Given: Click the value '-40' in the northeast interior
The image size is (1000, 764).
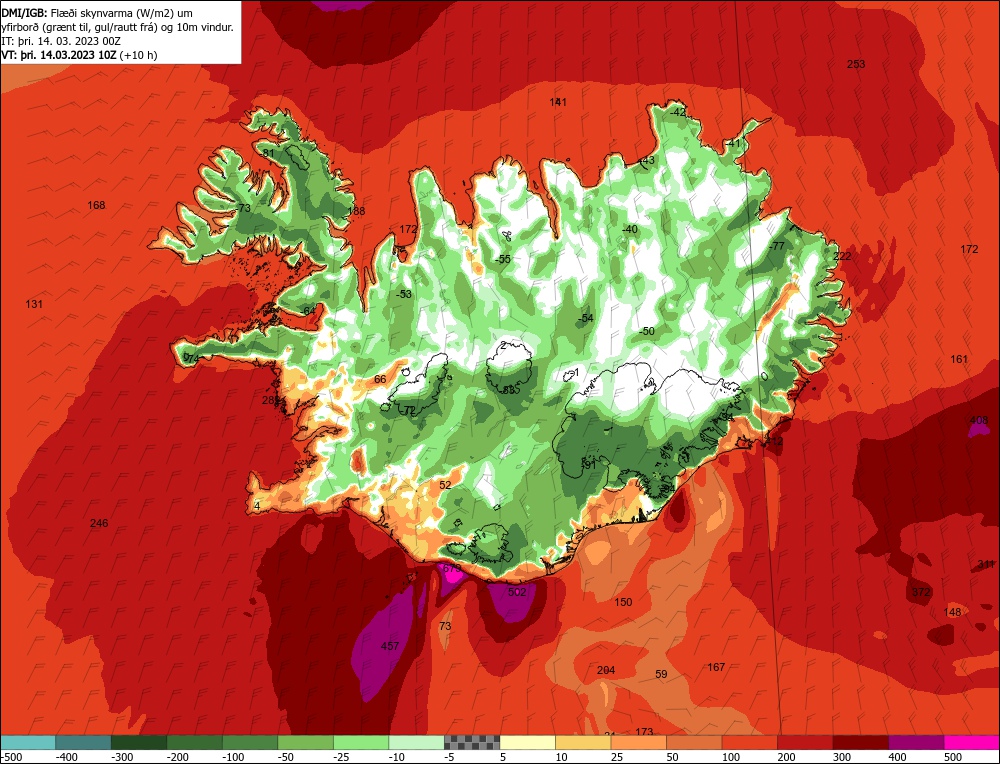Looking at the screenshot, I should 629,230.
